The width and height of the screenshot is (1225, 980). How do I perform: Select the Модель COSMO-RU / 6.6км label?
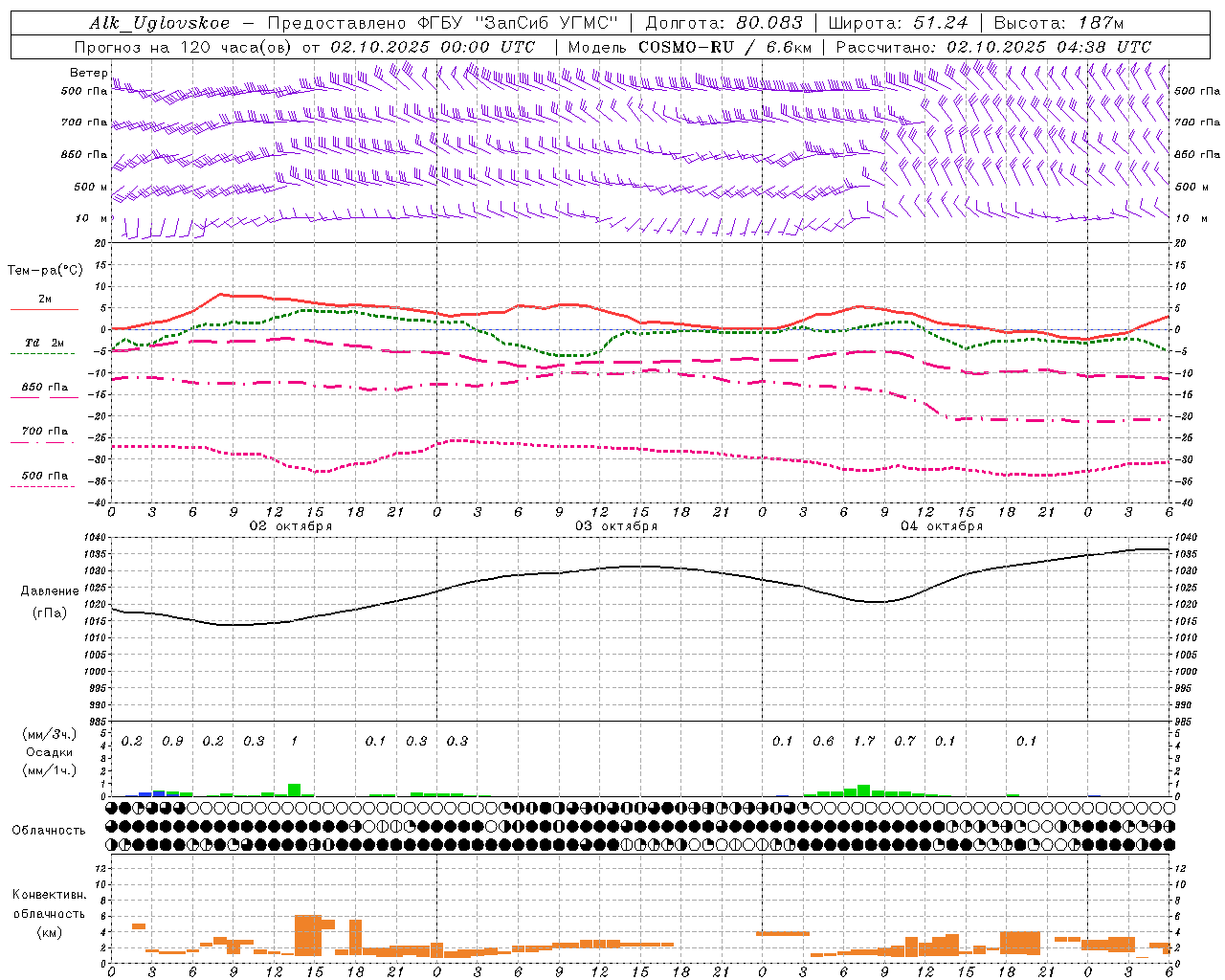(x=690, y=46)
